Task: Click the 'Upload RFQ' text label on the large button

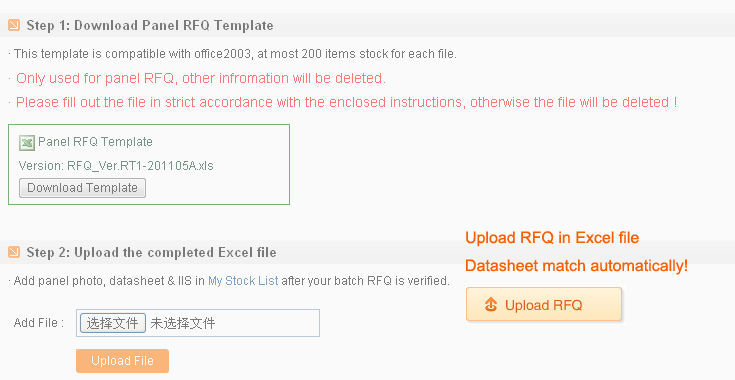Action: pos(544,305)
